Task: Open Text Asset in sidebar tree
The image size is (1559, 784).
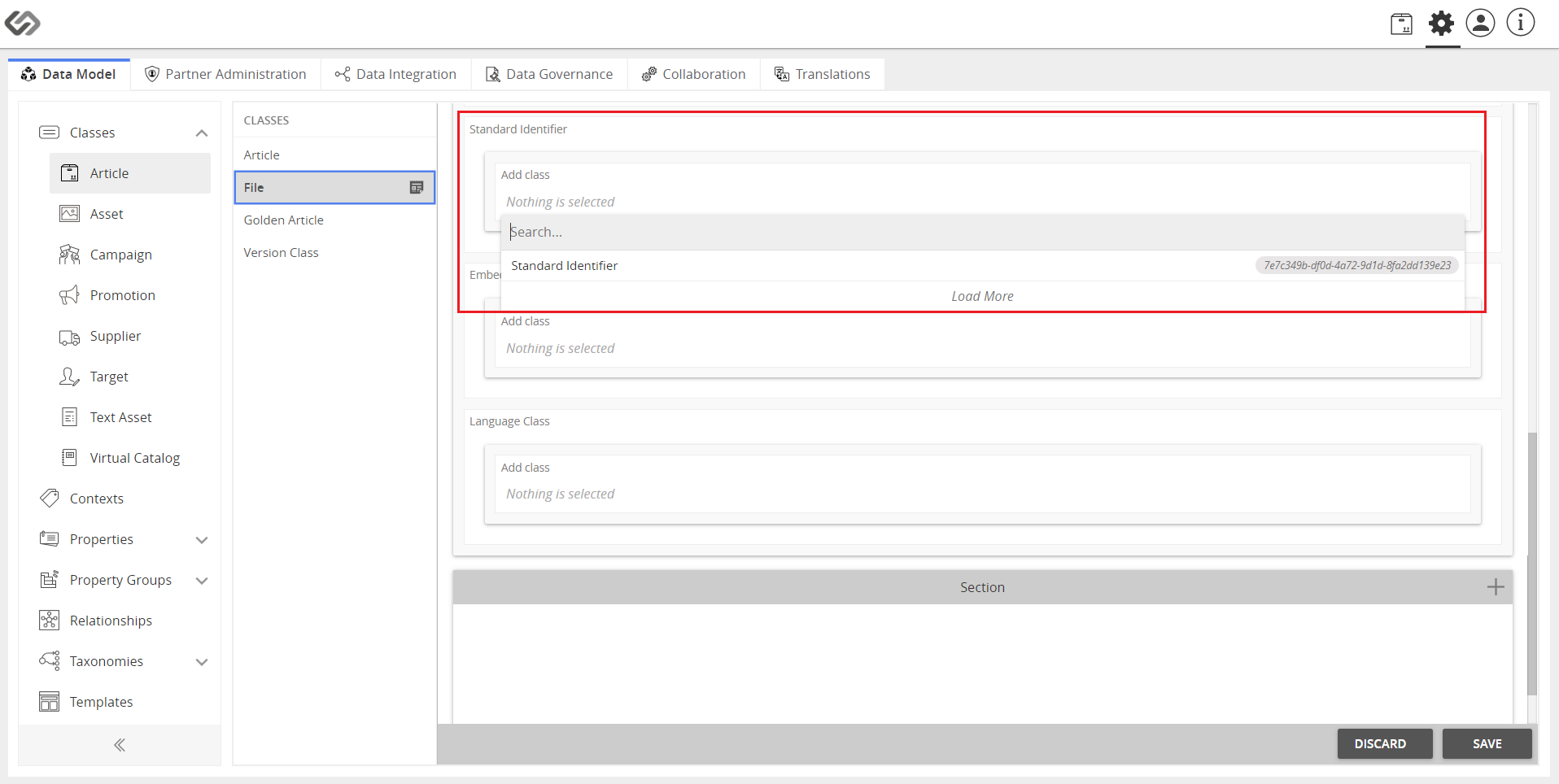Action: click(130, 417)
